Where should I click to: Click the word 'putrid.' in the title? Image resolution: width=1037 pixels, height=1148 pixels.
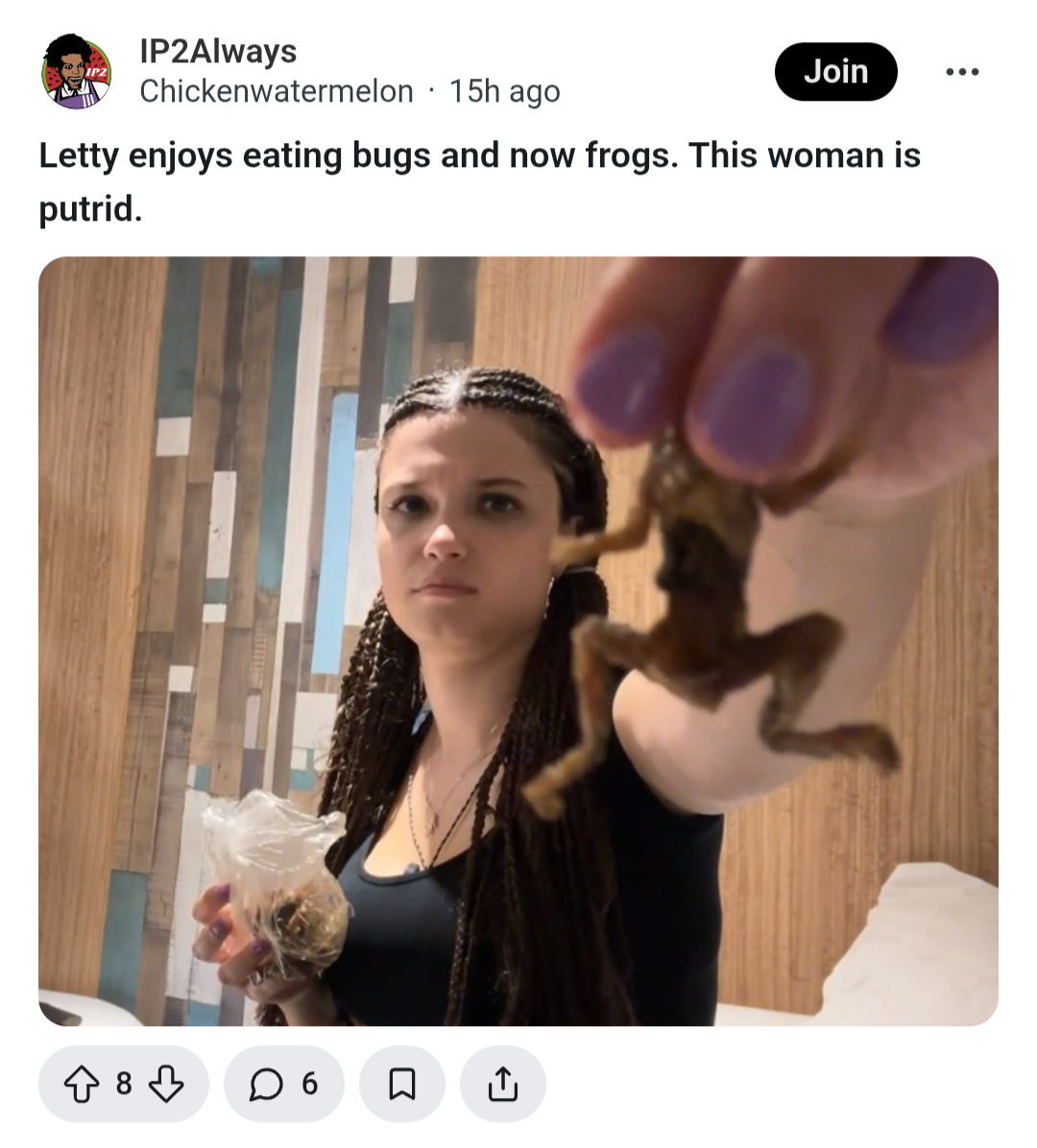coord(90,207)
